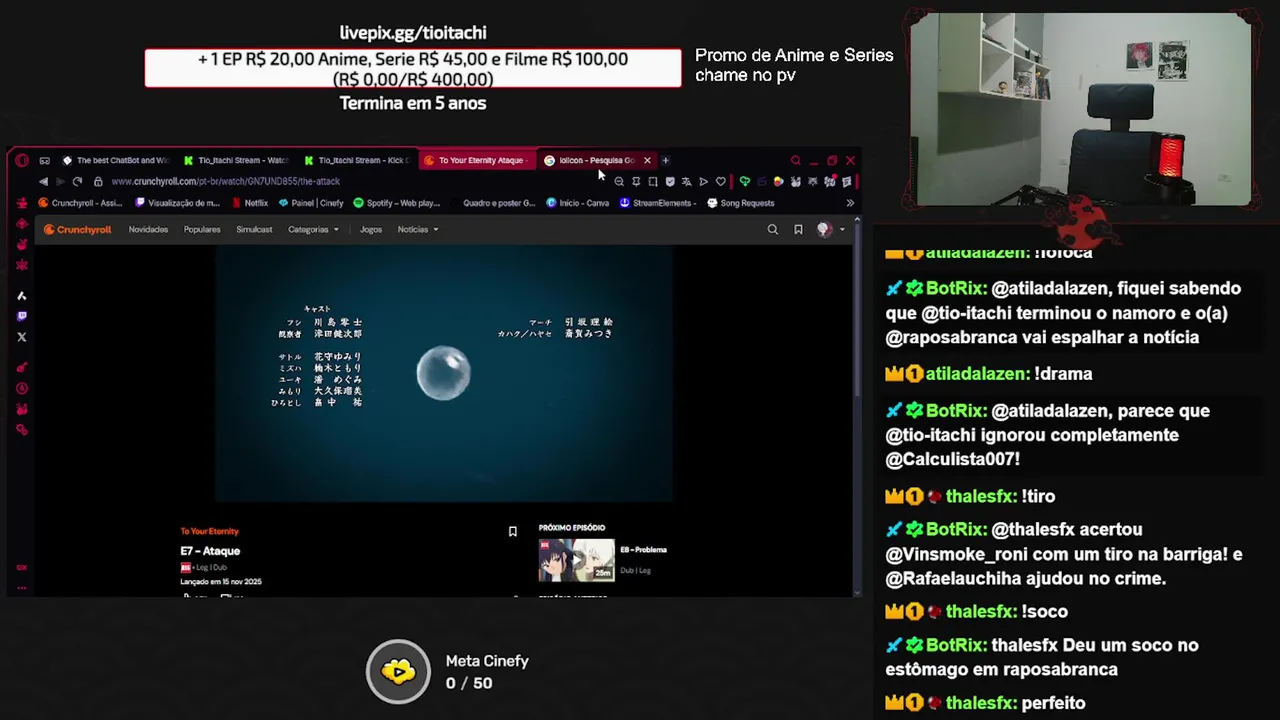Open Simulcast in Crunchyroll menu
The image size is (1280, 720).
pos(254,229)
